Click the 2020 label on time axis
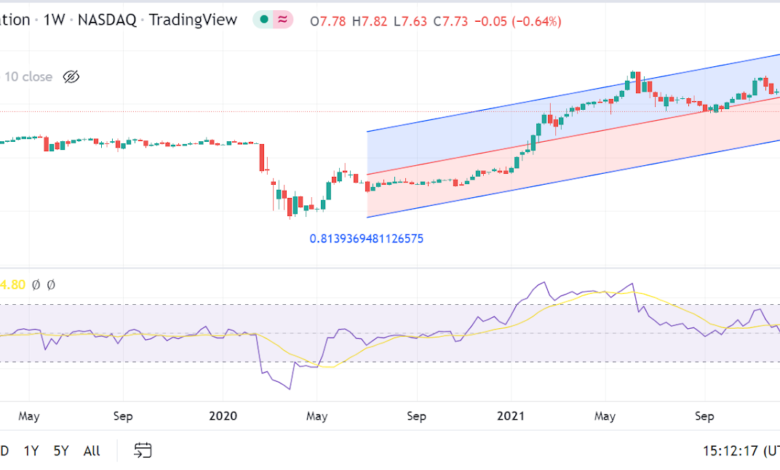Image resolution: width=780 pixels, height=470 pixels. coord(224,415)
